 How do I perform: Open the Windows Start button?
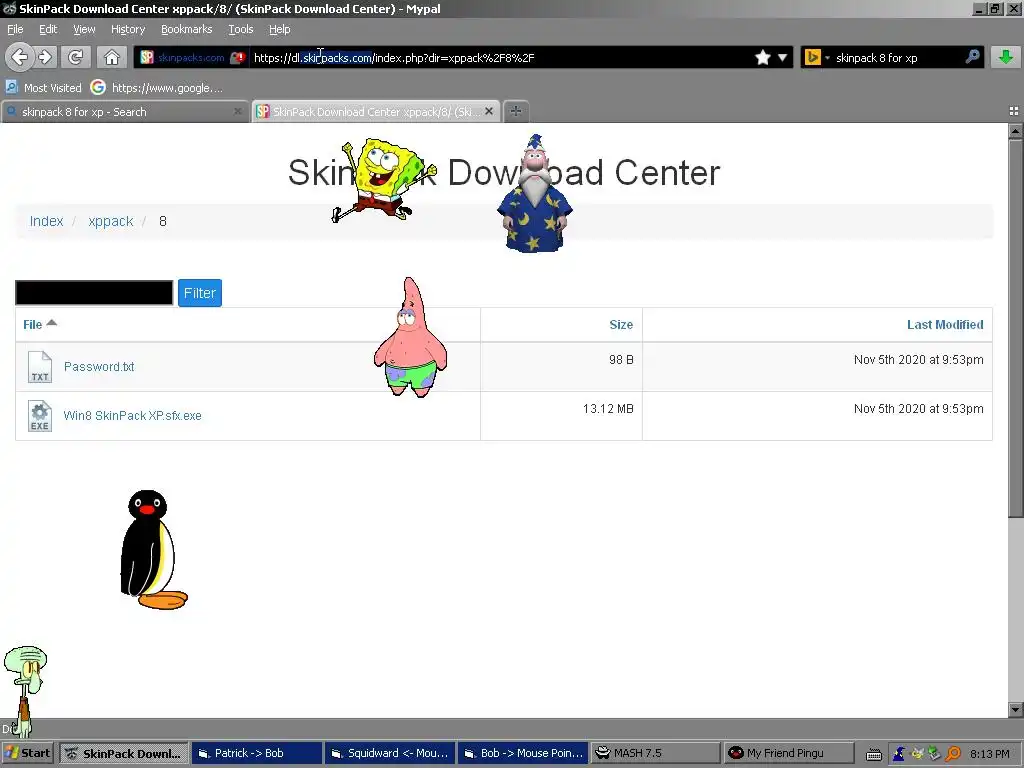point(27,753)
